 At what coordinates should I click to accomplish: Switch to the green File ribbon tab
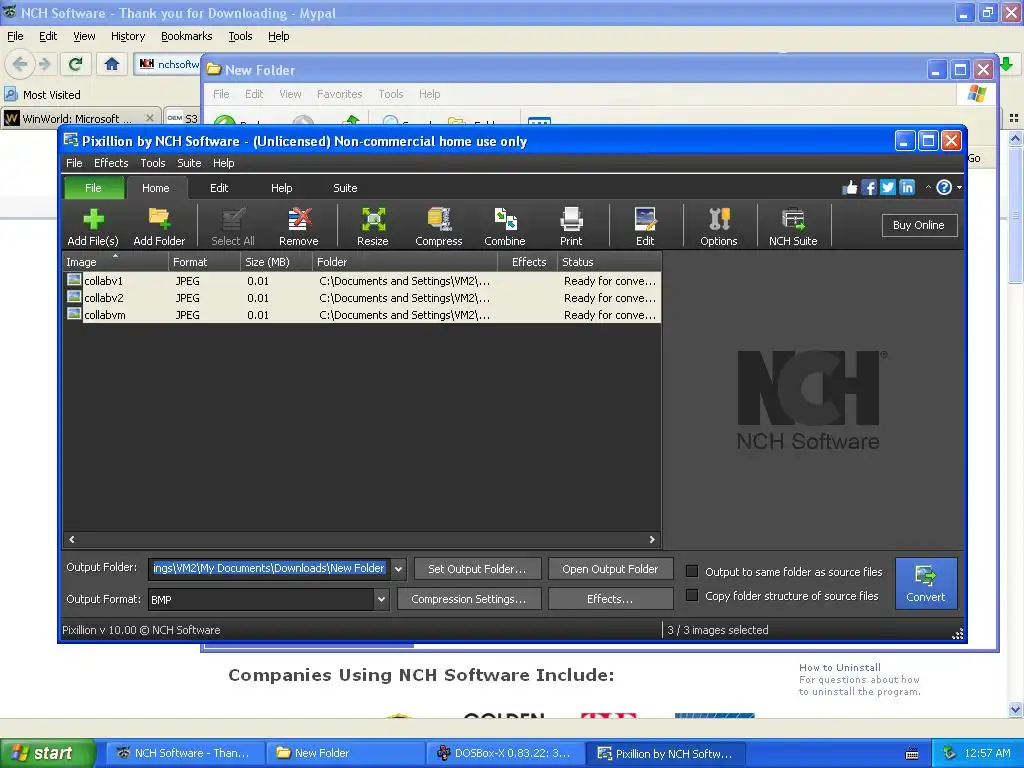pyautogui.click(x=93, y=188)
